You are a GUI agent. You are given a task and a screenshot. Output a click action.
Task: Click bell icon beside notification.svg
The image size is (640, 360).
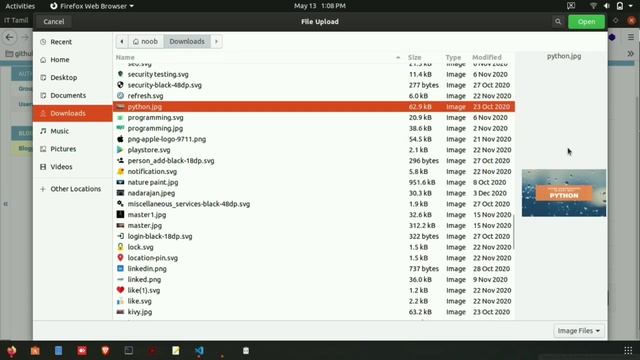[120, 171]
